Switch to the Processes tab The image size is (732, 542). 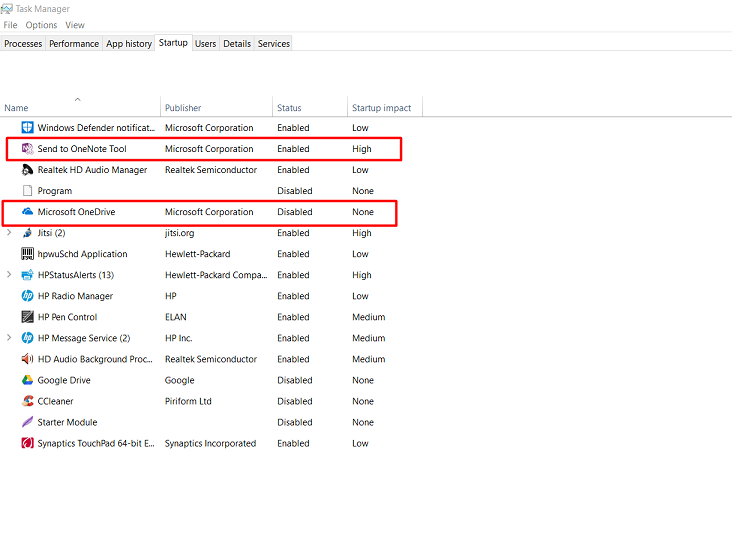[23, 43]
